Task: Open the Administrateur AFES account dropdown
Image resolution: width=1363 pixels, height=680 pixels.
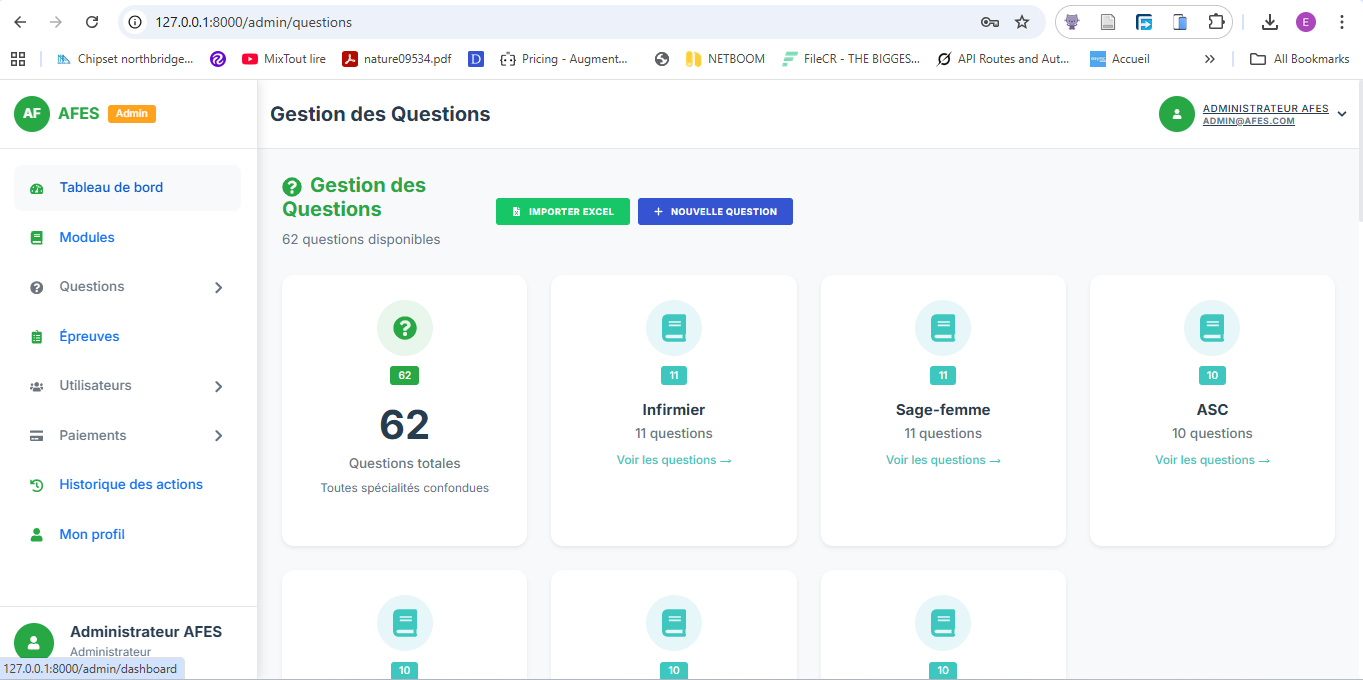Action: click(x=1341, y=115)
